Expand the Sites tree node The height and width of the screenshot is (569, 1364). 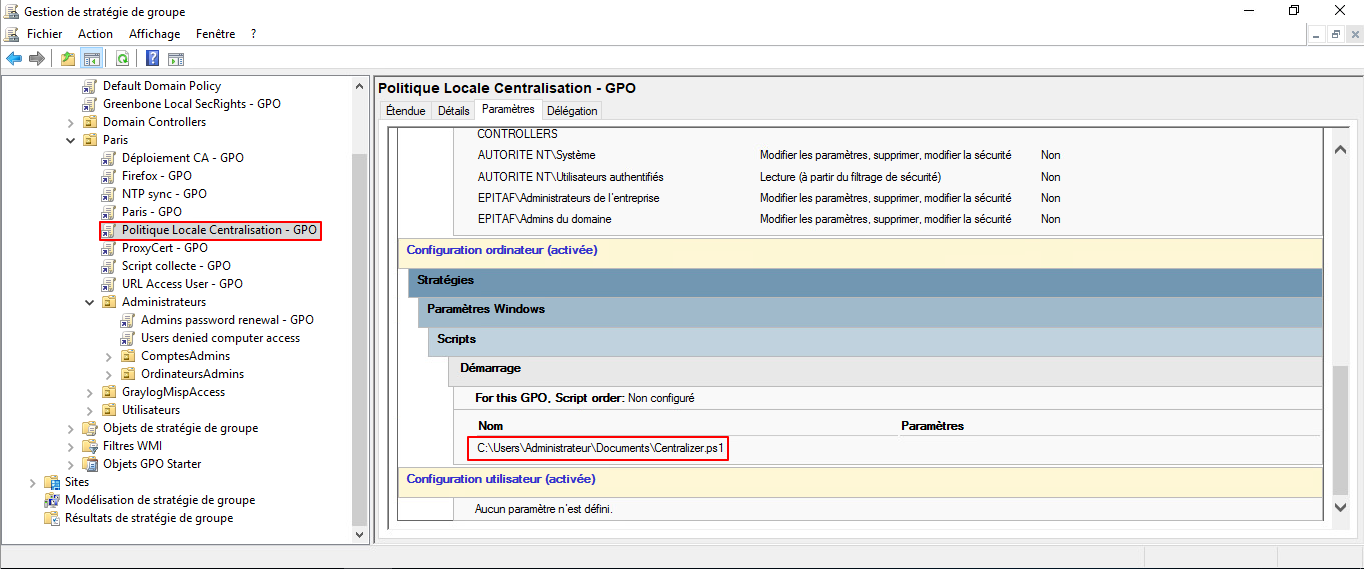(x=33, y=482)
